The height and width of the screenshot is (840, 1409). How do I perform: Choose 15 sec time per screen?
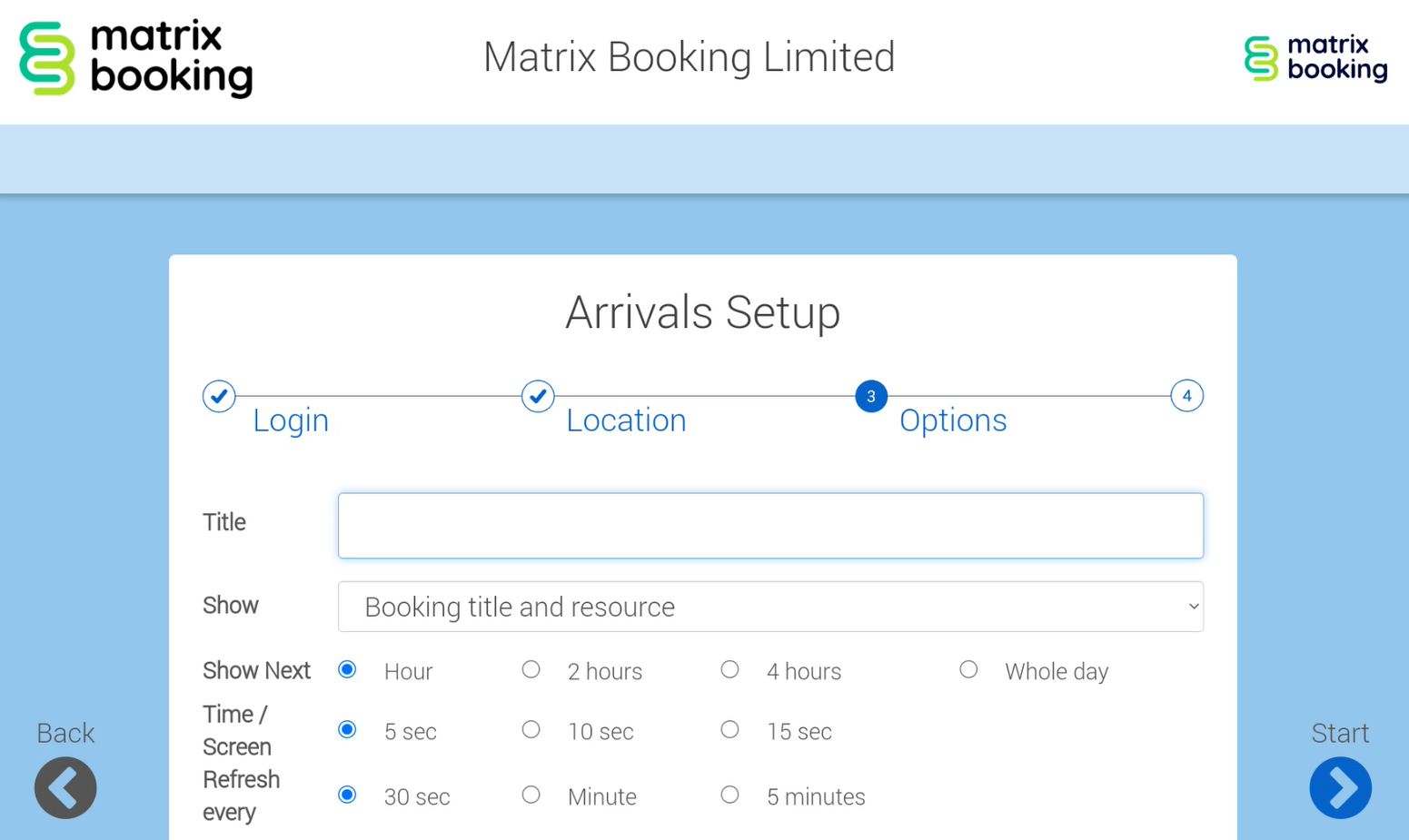(x=729, y=730)
